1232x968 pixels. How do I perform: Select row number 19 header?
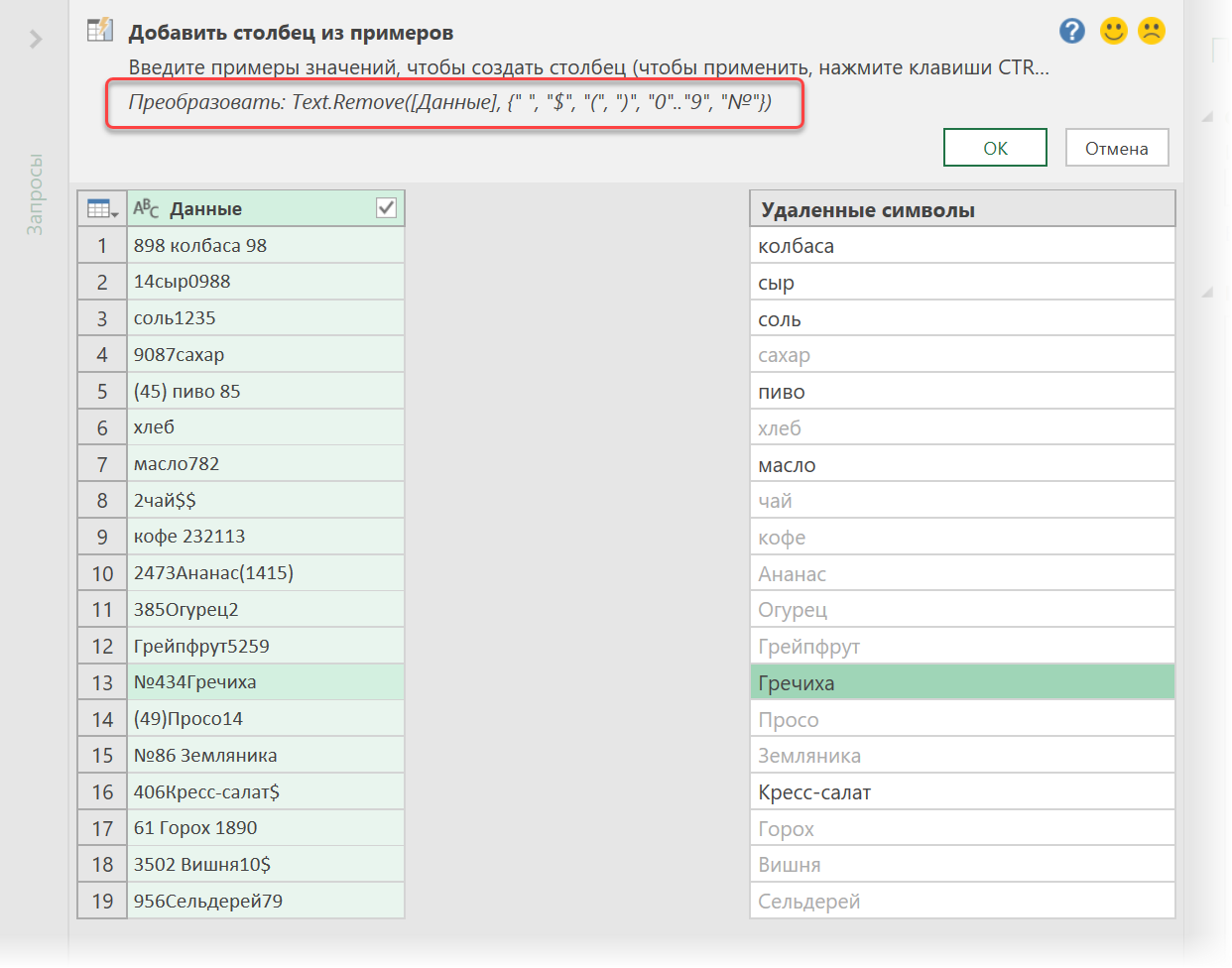point(102,901)
